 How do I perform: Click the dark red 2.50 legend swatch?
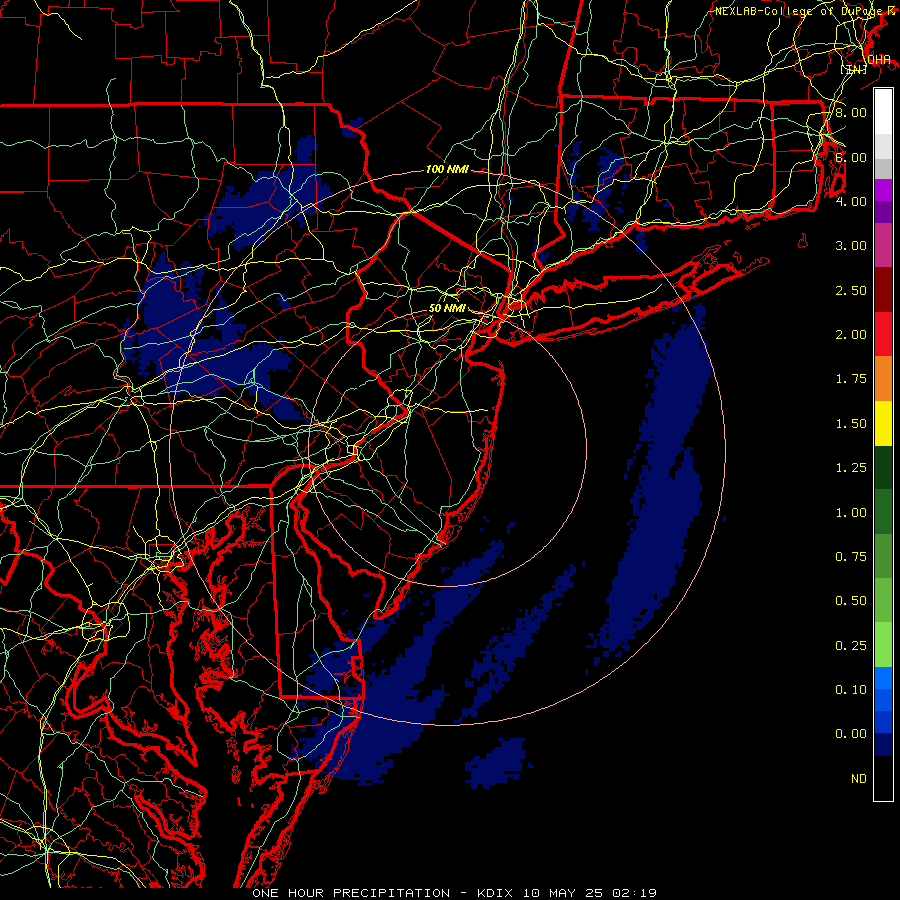[883, 290]
